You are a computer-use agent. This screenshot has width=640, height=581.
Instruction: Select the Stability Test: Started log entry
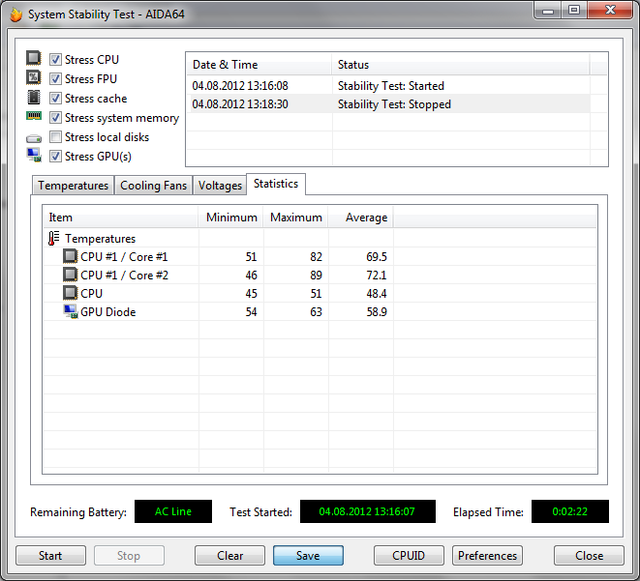391,86
